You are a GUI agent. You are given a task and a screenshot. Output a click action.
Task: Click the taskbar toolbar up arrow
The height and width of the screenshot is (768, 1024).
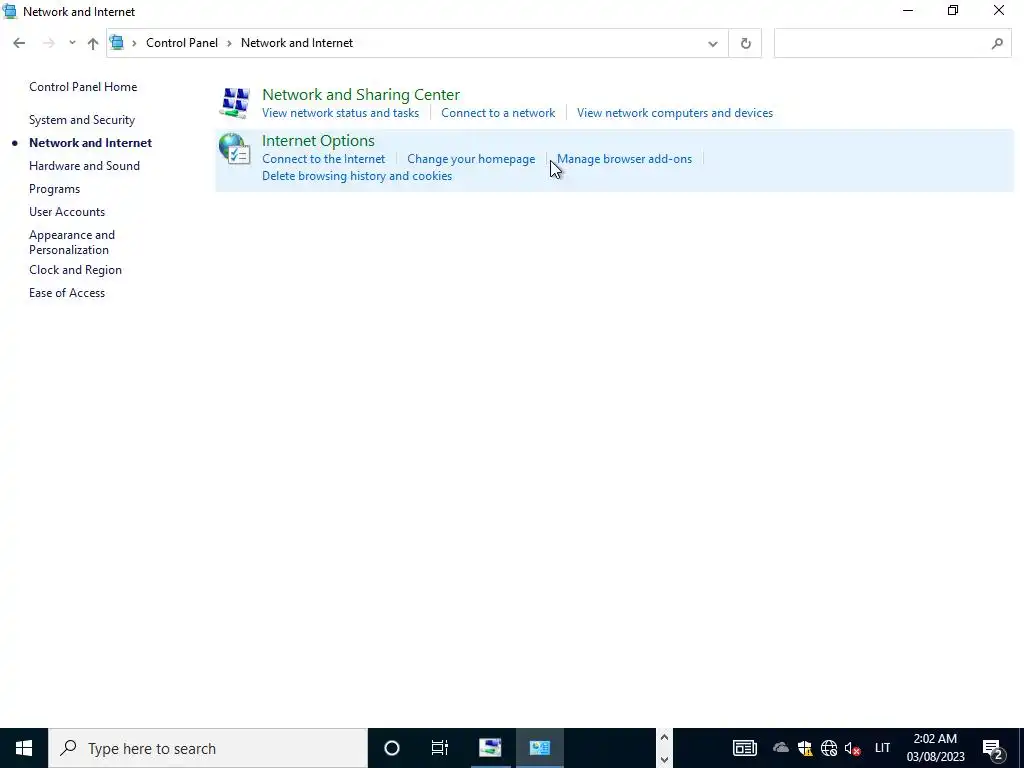(x=664, y=737)
